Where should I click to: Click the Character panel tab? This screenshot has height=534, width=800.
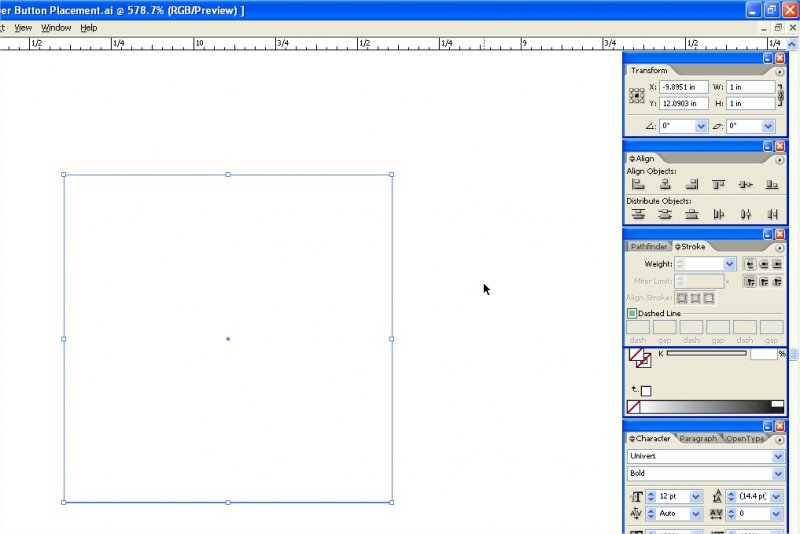[650, 439]
